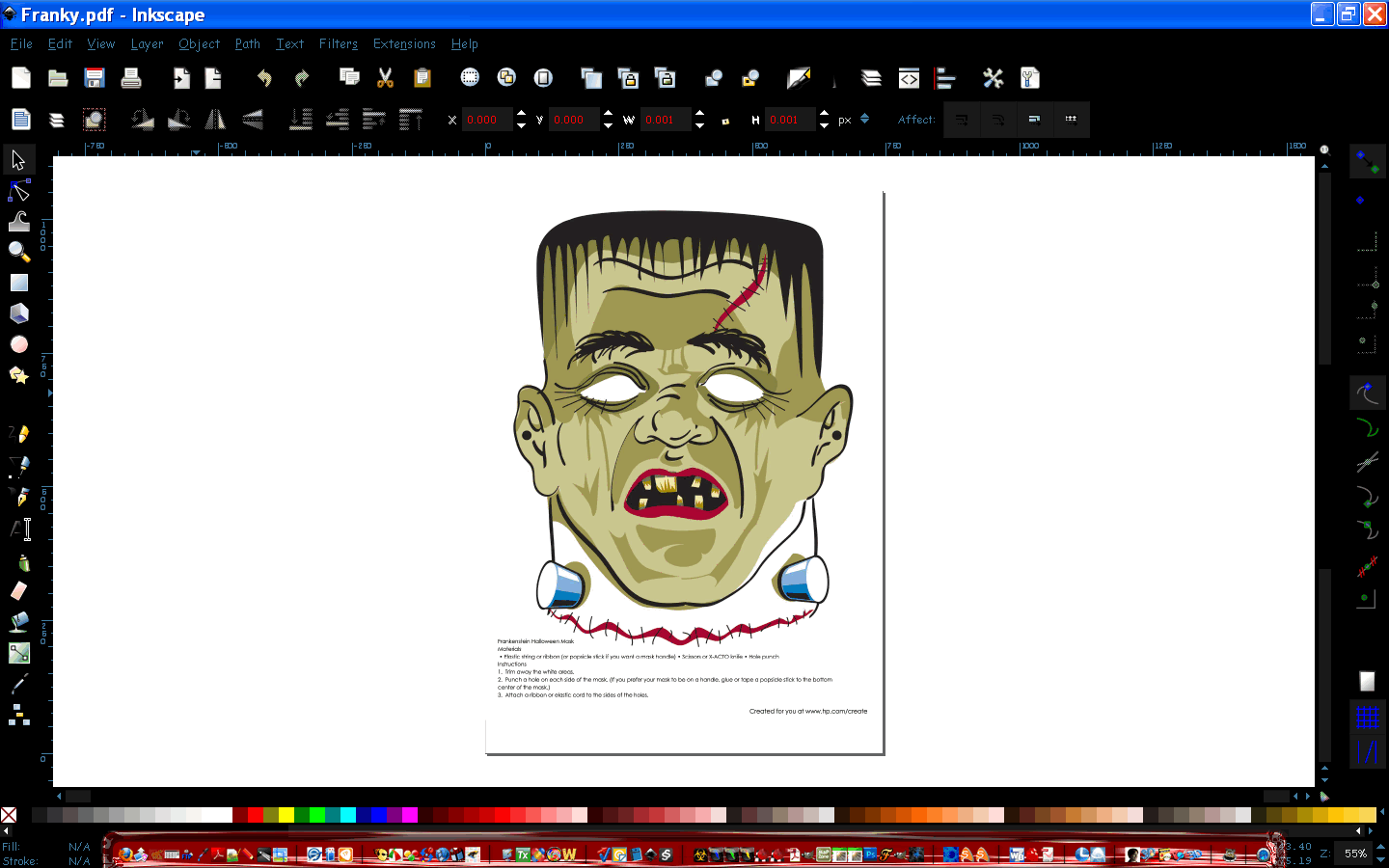Increase X position with stepper up arrow

tap(521, 114)
